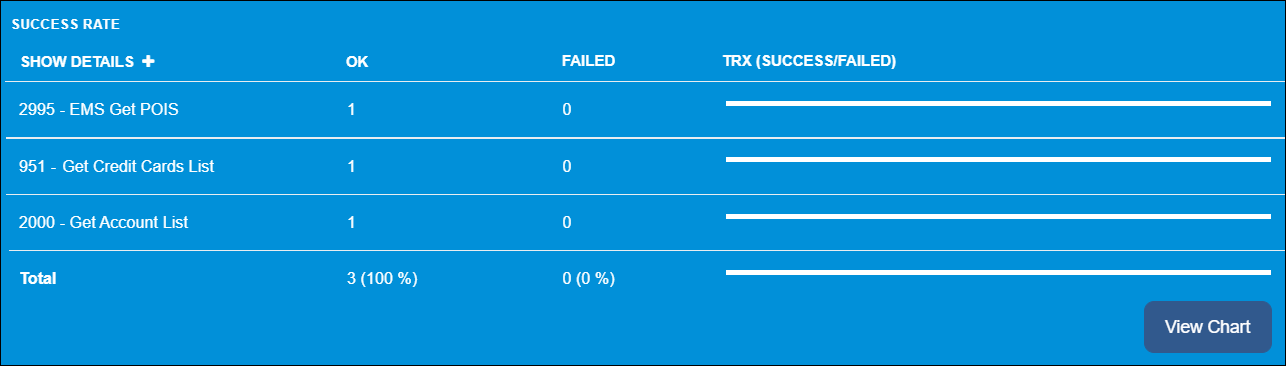Click the 3 (100 %) total OK value
This screenshot has width=1286, height=366.
tap(381, 278)
